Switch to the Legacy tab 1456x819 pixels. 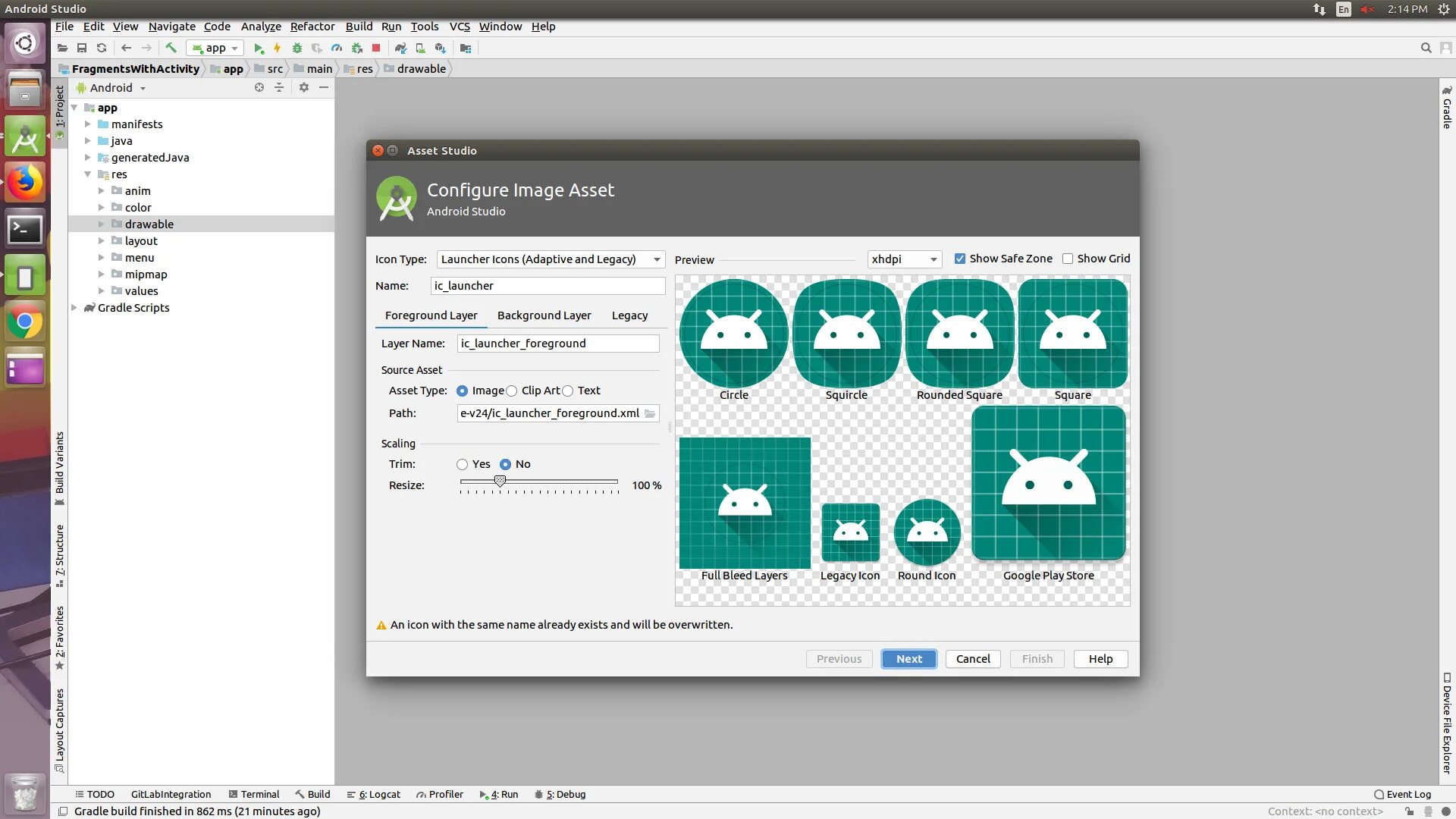[629, 315]
